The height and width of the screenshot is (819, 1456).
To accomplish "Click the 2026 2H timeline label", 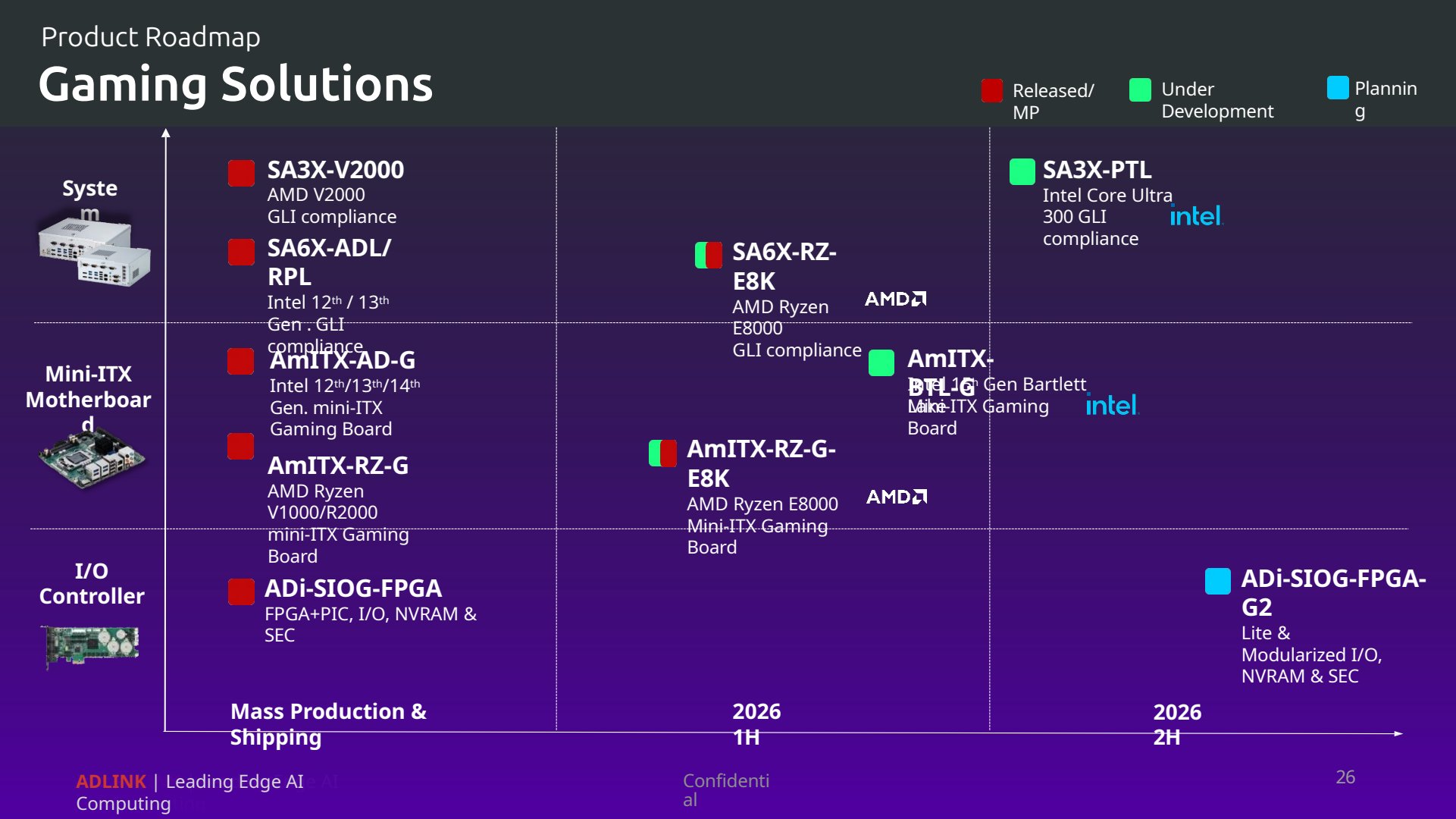I will pos(1177,724).
